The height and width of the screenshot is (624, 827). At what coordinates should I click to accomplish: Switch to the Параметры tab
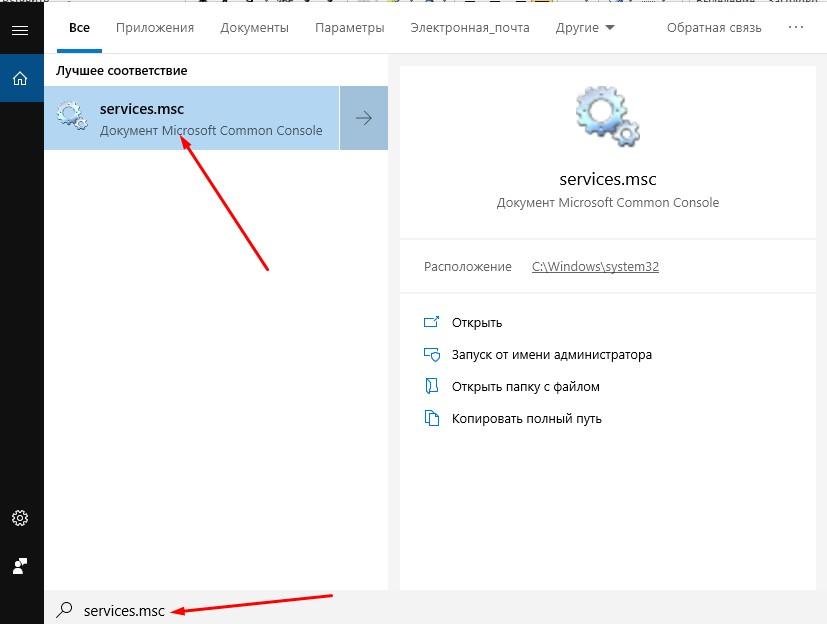point(349,27)
